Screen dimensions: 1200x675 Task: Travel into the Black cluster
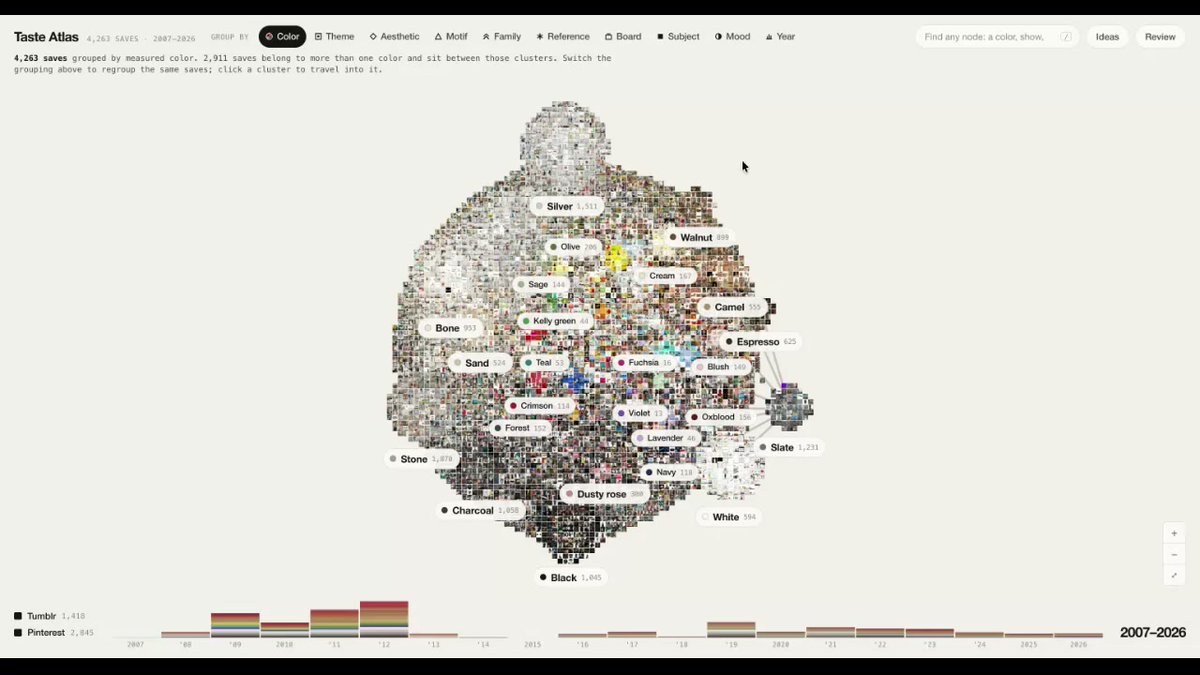[x=570, y=578]
